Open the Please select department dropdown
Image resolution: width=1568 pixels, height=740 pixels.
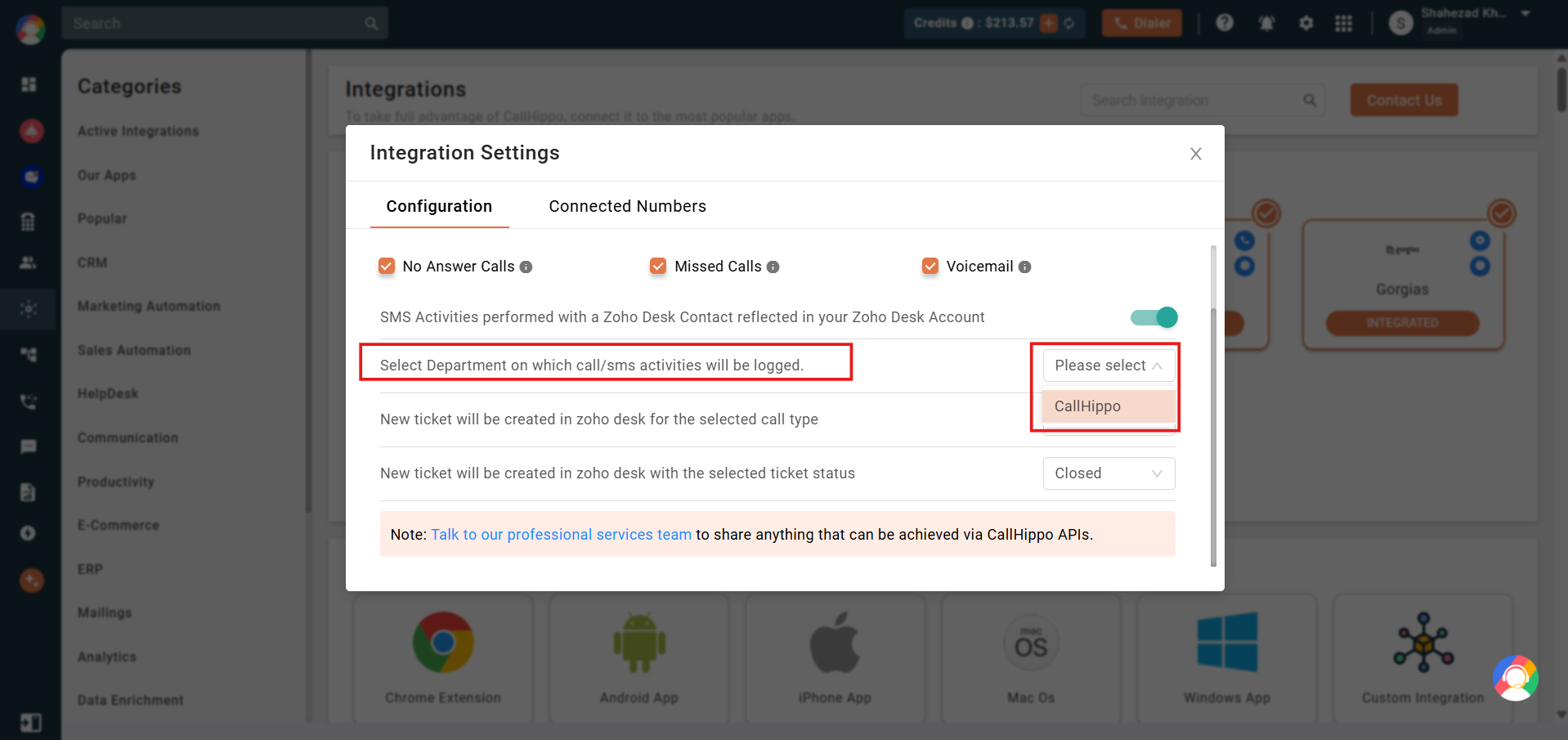tap(1109, 366)
